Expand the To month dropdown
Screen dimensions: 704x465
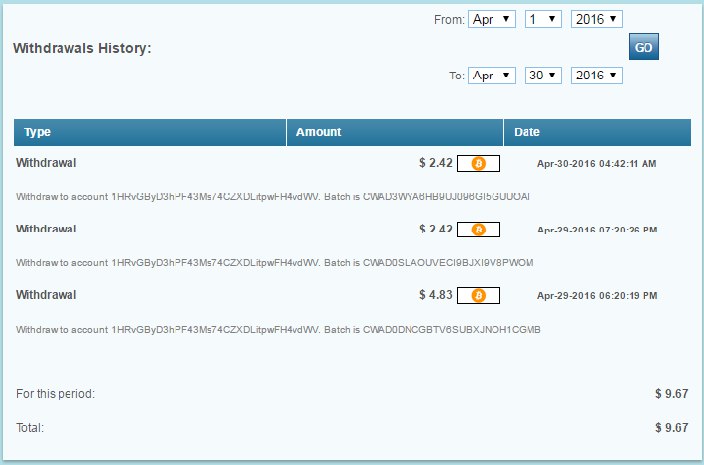[x=492, y=76]
